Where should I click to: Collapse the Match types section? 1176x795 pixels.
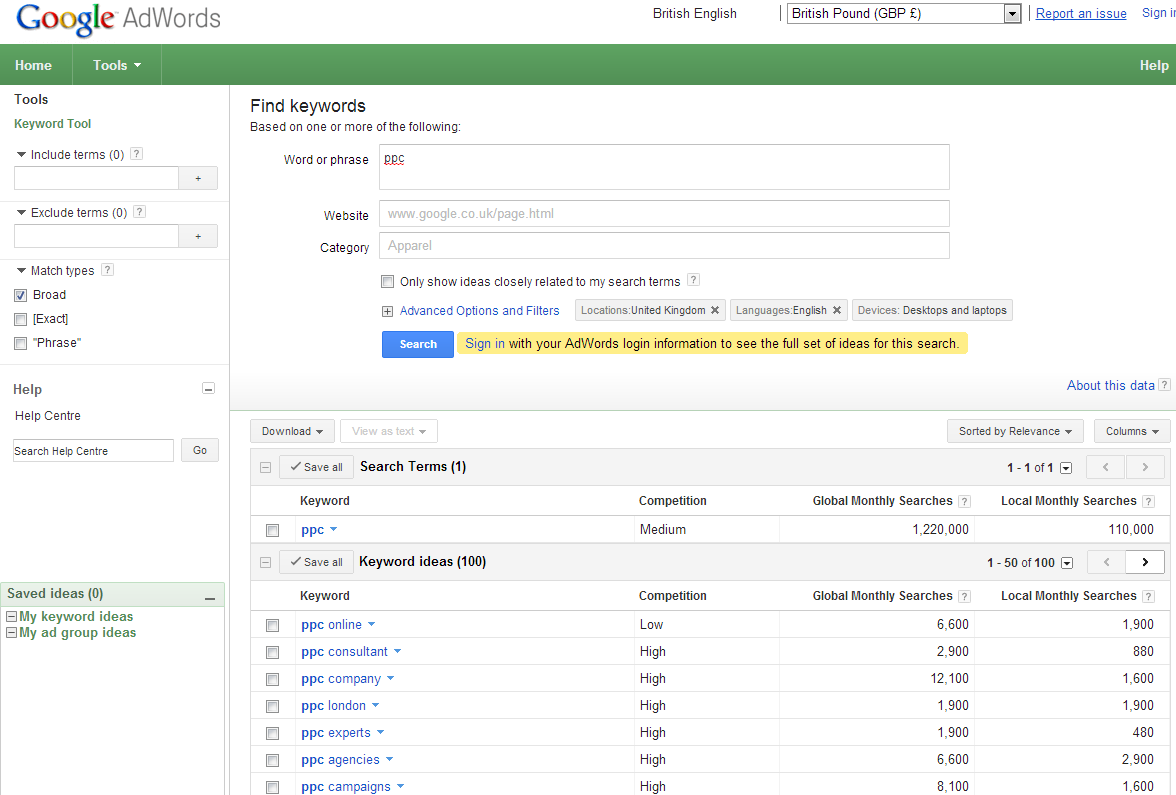click(x=21, y=270)
